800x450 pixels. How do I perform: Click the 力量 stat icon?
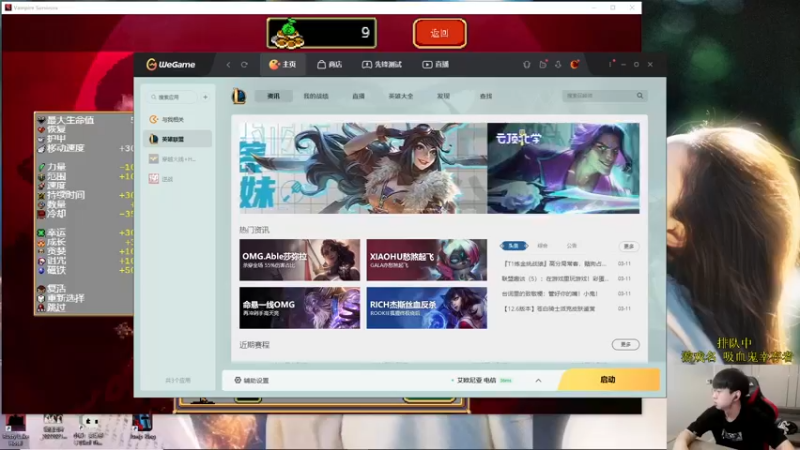click(x=41, y=167)
